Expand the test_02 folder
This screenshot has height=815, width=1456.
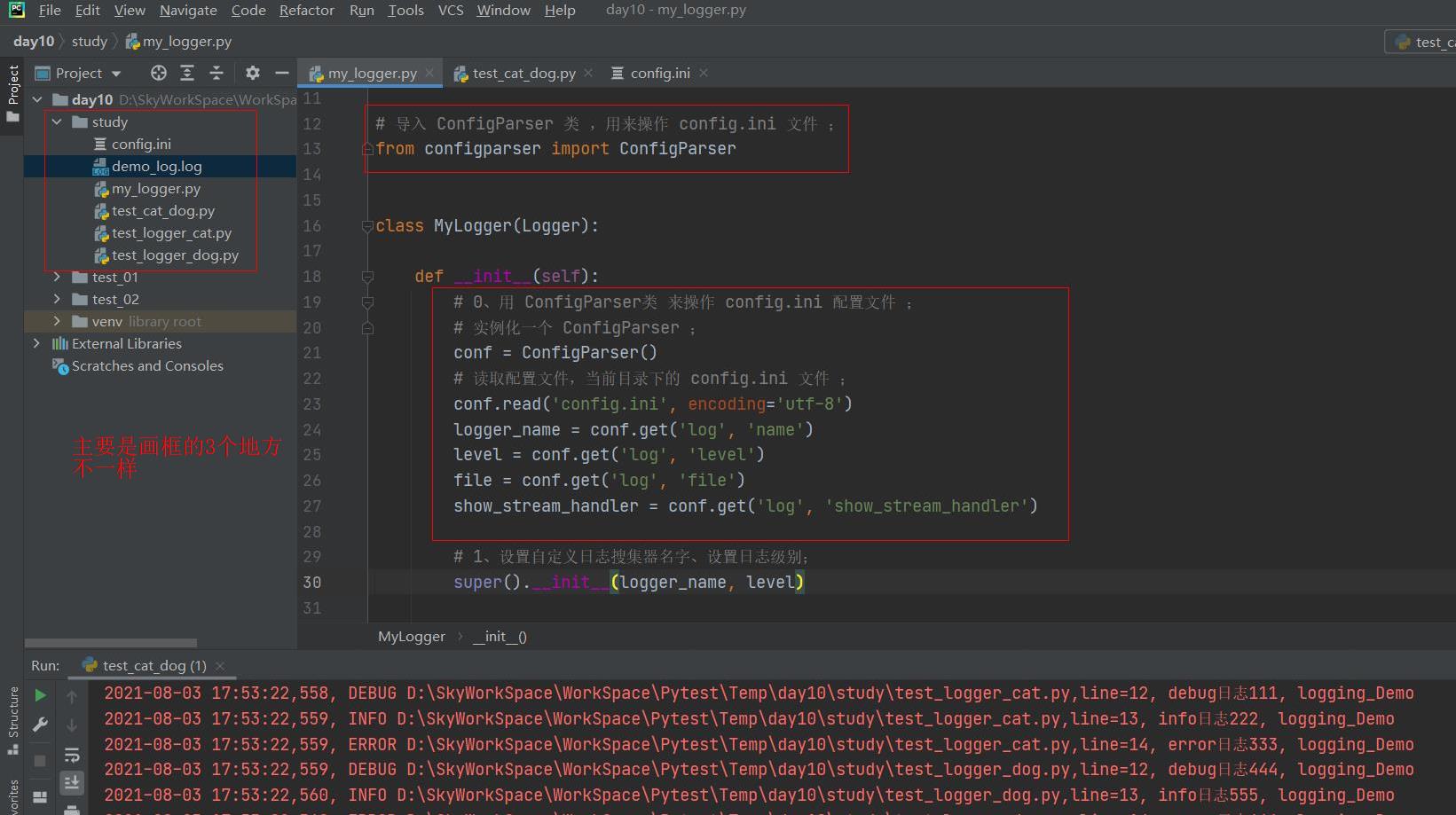tap(57, 299)
